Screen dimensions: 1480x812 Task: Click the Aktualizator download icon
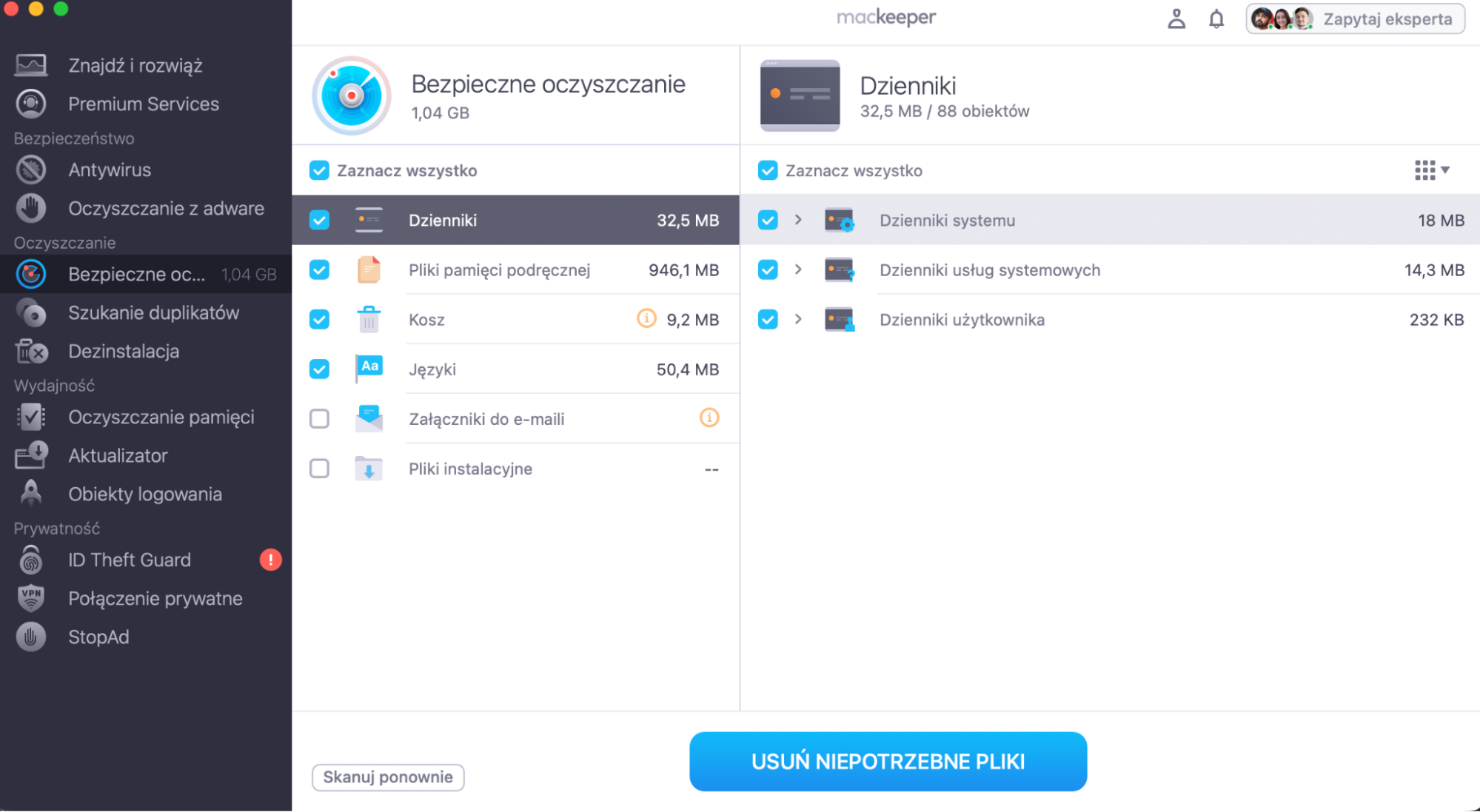[x=31, y=455]
